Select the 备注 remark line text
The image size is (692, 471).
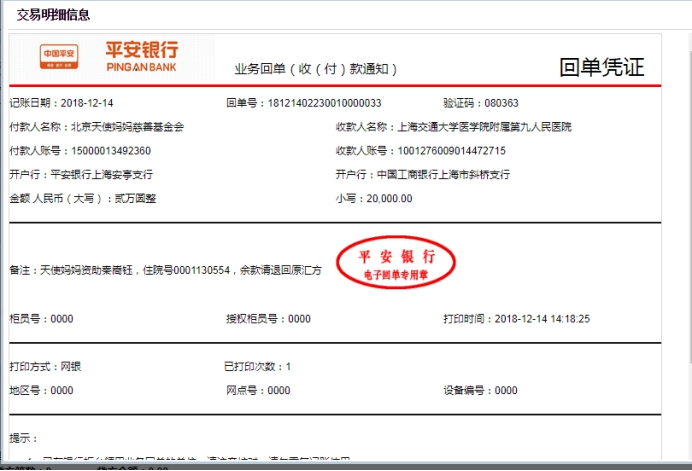(165, 270)
